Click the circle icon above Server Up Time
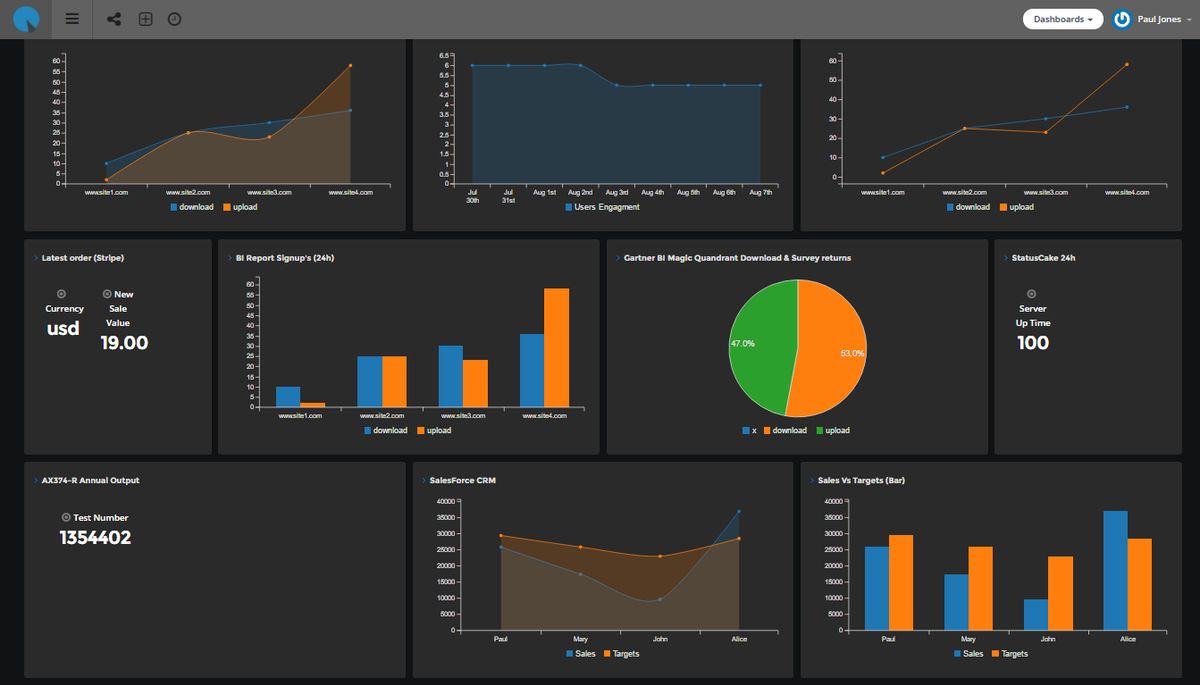 pos(1031,293)
